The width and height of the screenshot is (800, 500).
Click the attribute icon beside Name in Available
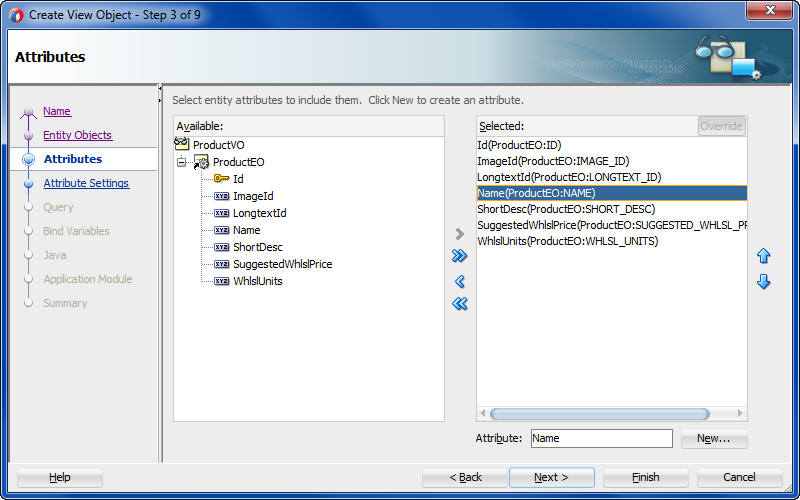coord(221,230)
